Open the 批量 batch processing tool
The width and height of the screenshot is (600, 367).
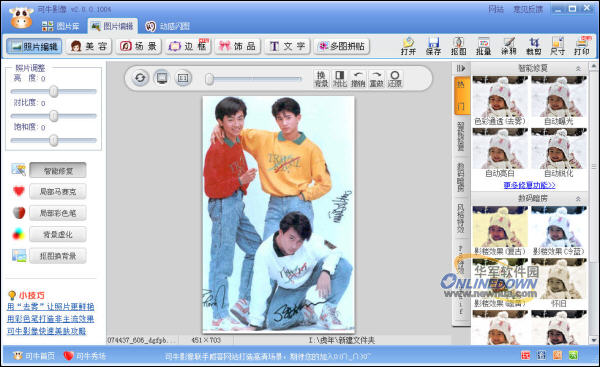tap(483, 46)
